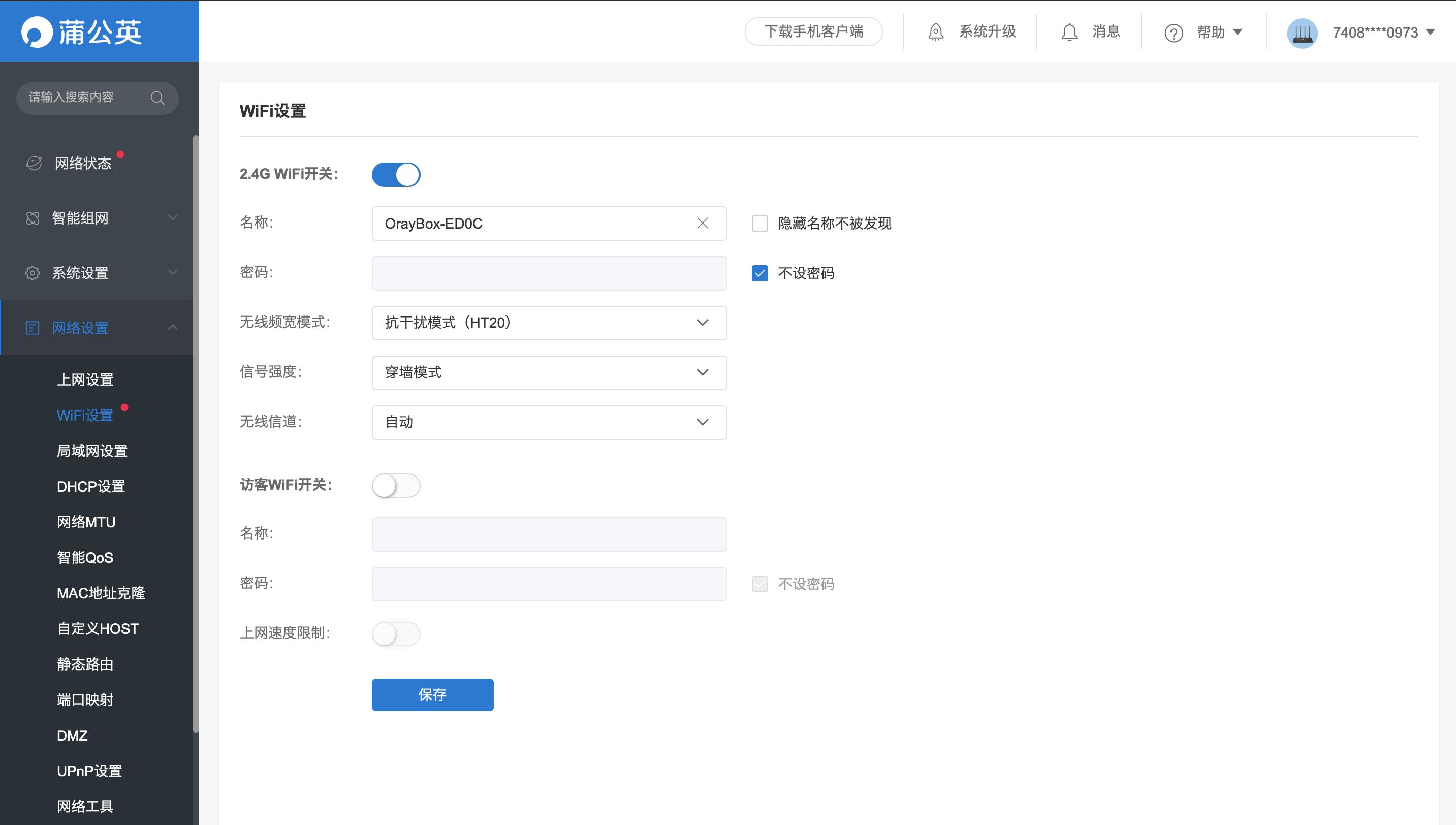Turn off the 2.4G WiFi开关 toggle
1456x825 pixels.
coord(395,175)
